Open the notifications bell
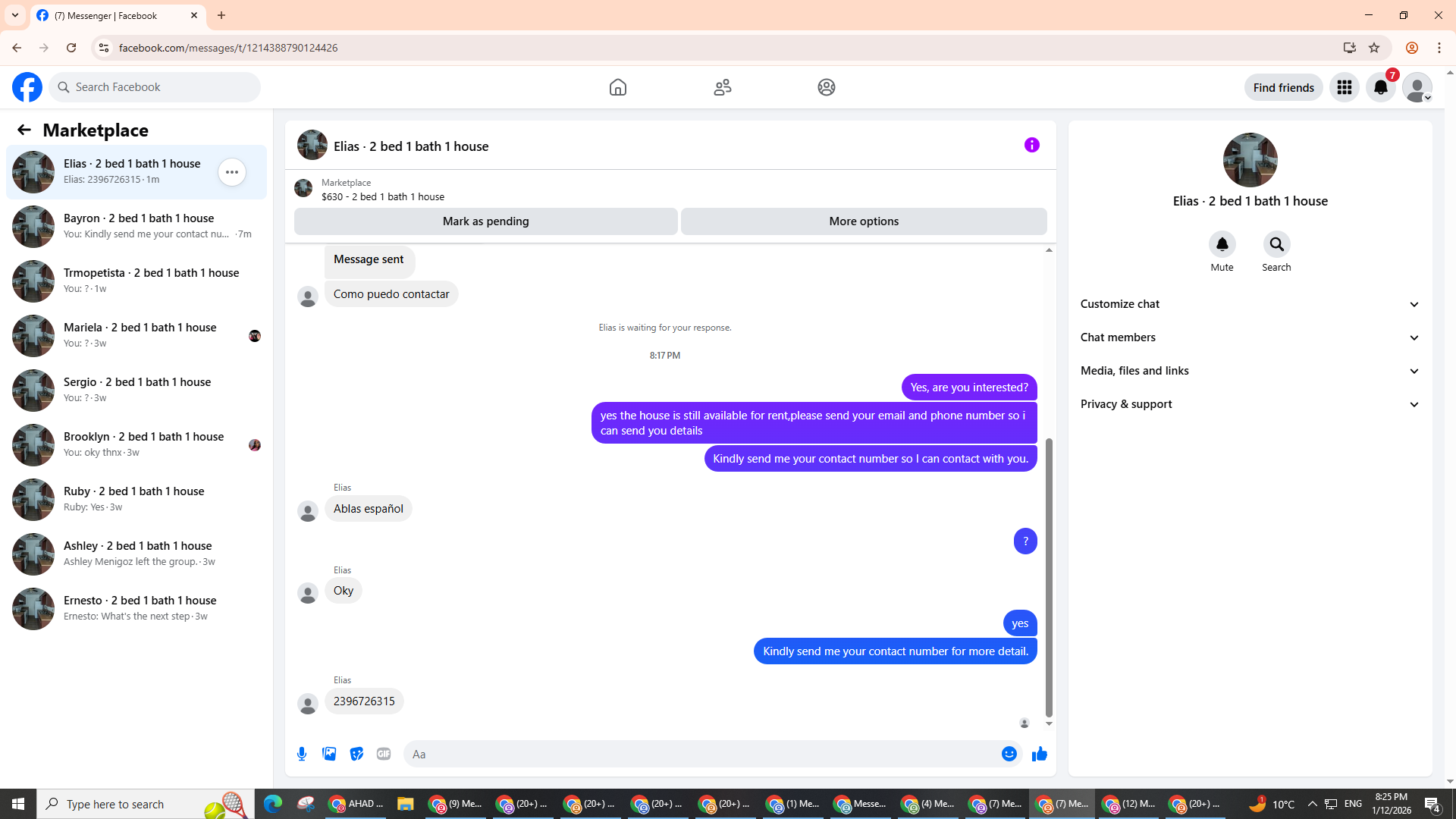The image size is (1456, 819). pos(1380,87)
